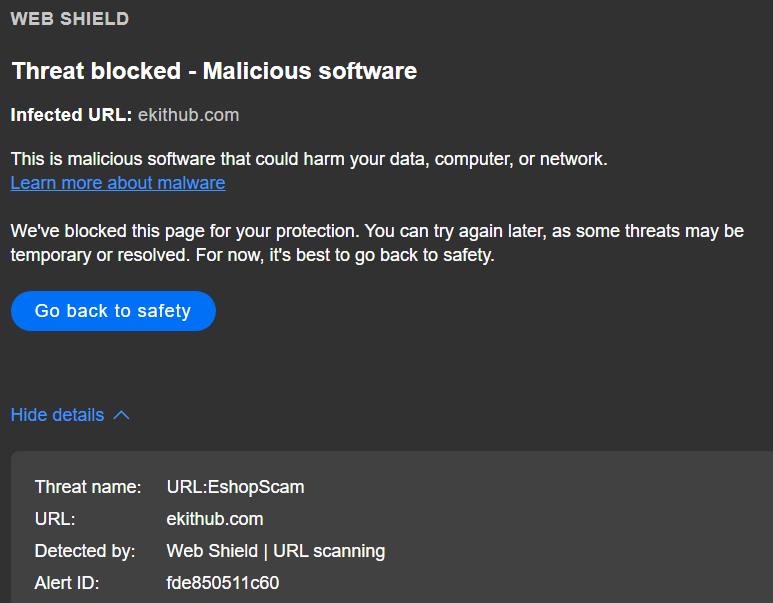Click the chevron arrow beside Hide details

tap(121, 415)
